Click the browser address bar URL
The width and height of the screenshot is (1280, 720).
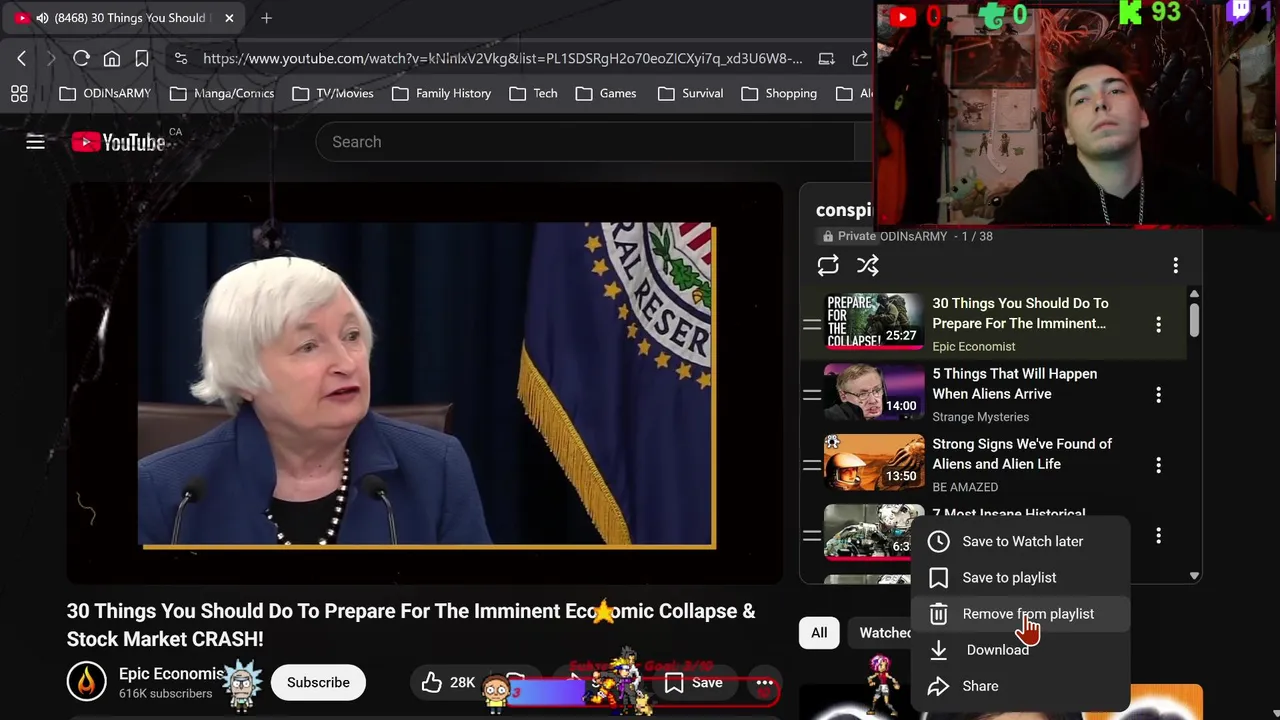click(x=502, y=59)
